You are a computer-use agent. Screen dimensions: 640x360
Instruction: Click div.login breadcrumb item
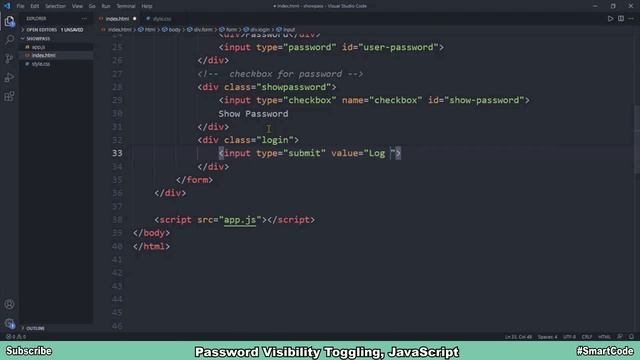pyautogui.click(x=257, y=29)
